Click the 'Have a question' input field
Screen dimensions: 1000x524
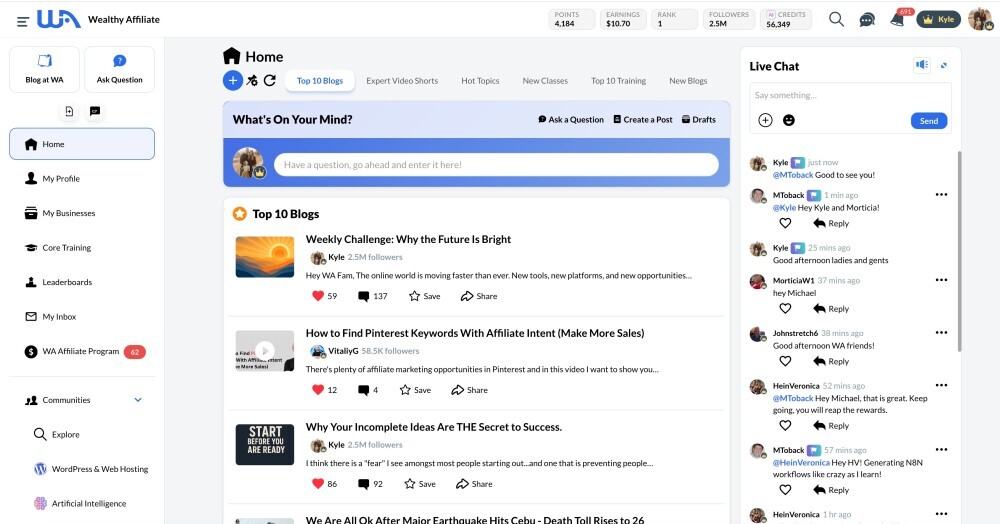pos(495,165)
